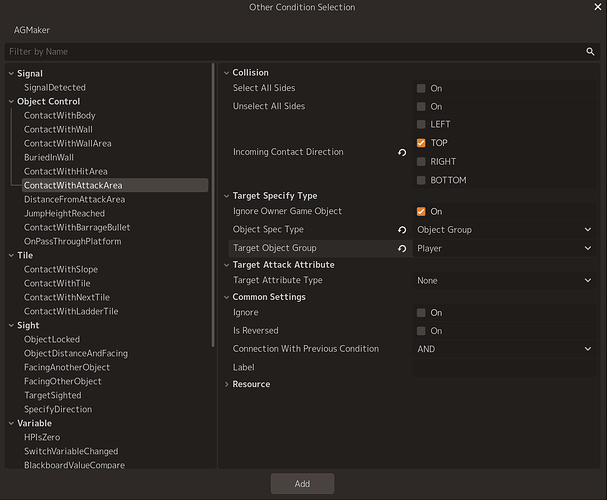607x500 pixels.
Task: Open Target Object Group dropdown showing Player
Action: pos(504,248)
